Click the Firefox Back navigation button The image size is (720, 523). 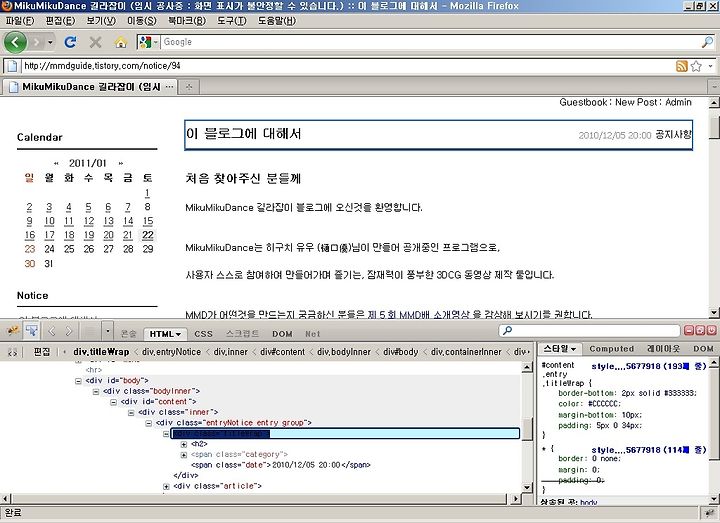click(x=16, y=42)
